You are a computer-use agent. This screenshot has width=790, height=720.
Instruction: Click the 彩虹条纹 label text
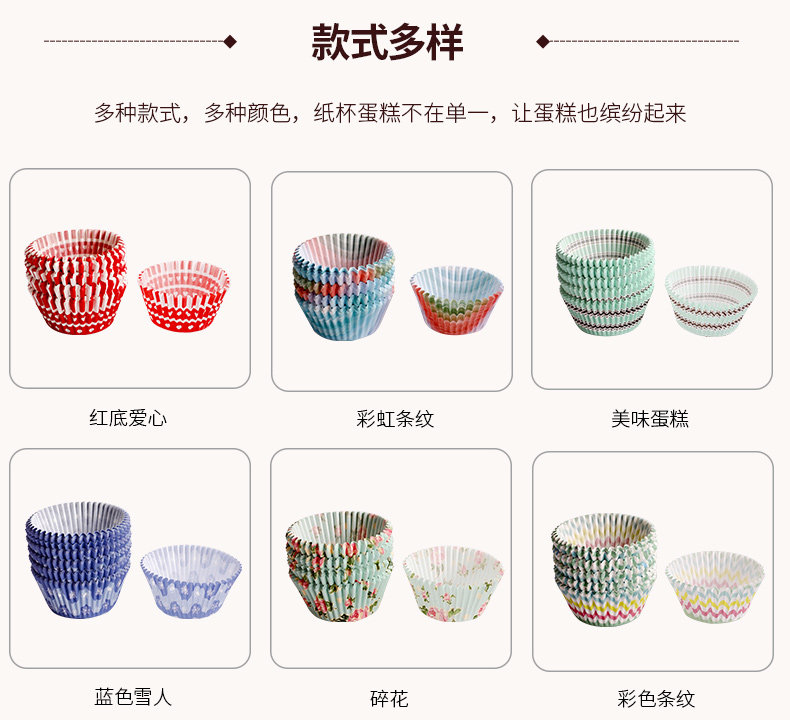(x=395, y=419)
